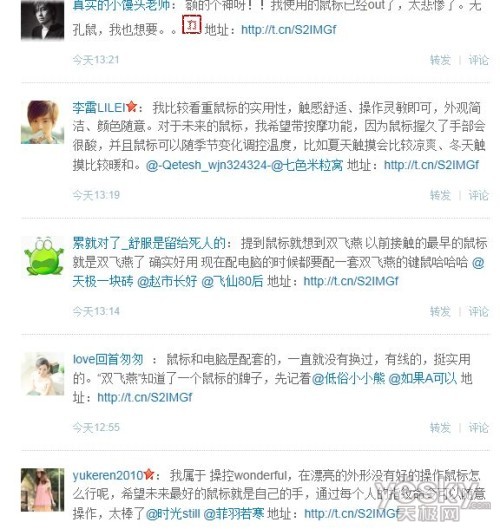Open the @赵市长好 mention link
This screenshot has height=529, width=500.
(x=167, y=281)
